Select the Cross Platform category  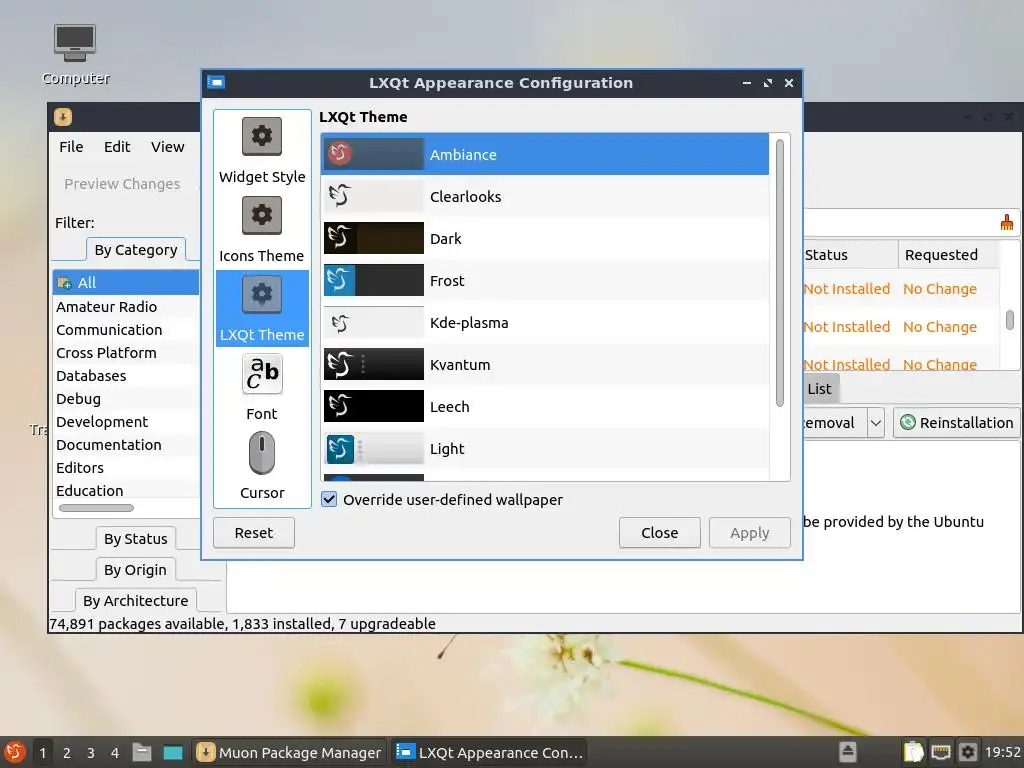pos(126,353)
